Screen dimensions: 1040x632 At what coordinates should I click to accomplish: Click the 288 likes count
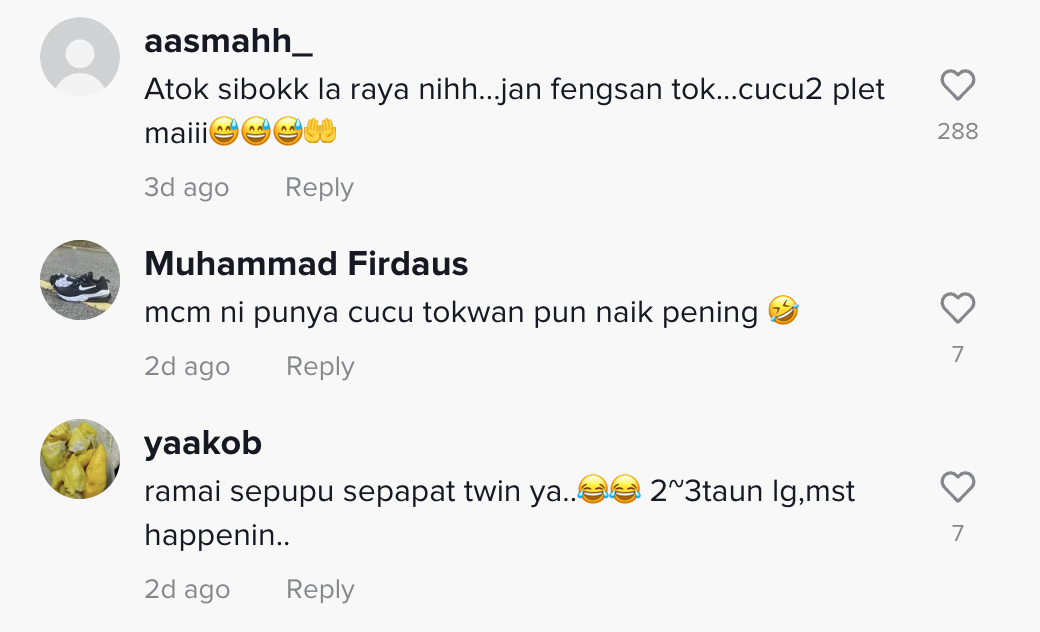(x=958, y=131)
